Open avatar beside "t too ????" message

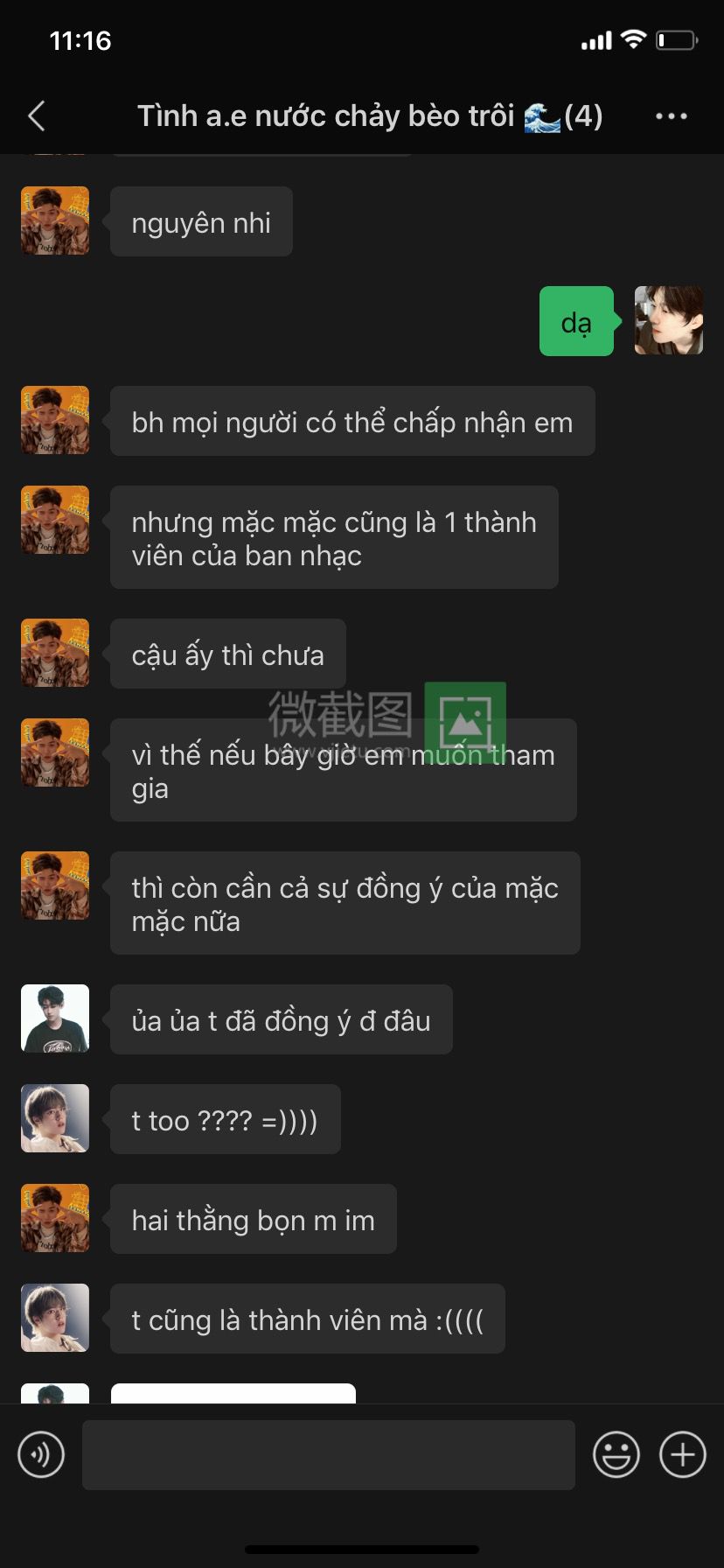pyautogui.click(x=55, y=1118)
